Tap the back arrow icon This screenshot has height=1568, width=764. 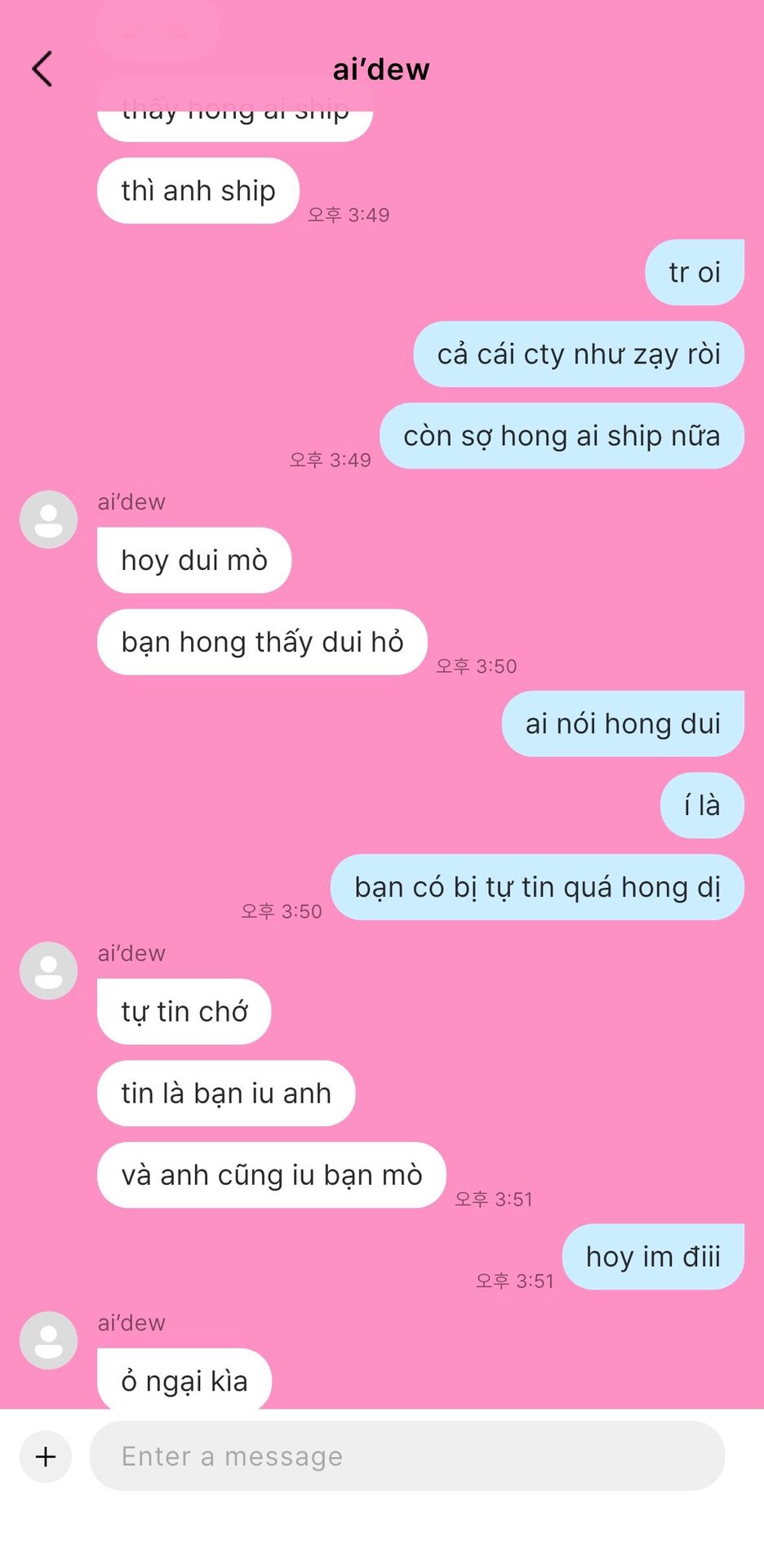(42, 69)
